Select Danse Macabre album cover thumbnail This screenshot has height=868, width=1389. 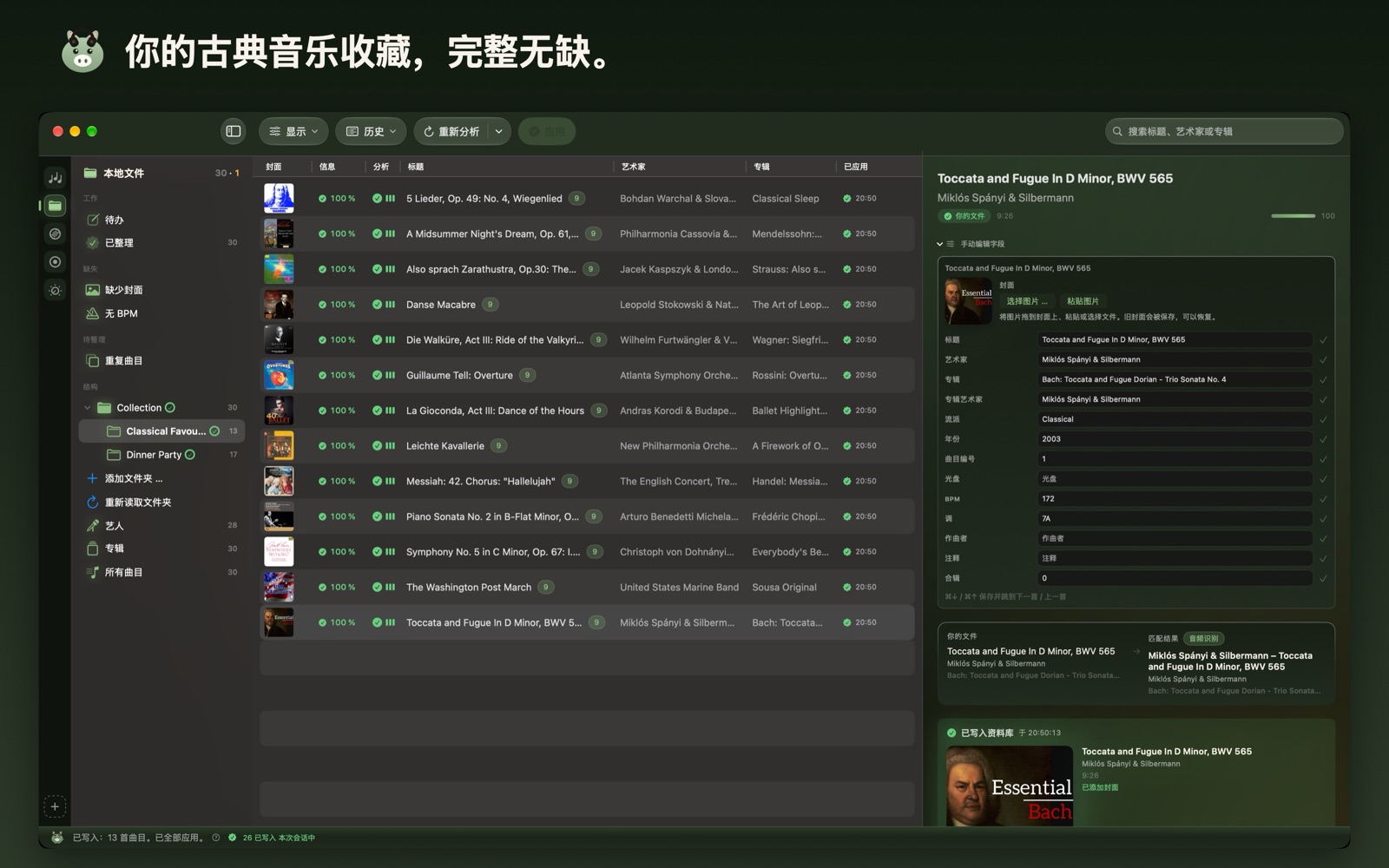279,305
